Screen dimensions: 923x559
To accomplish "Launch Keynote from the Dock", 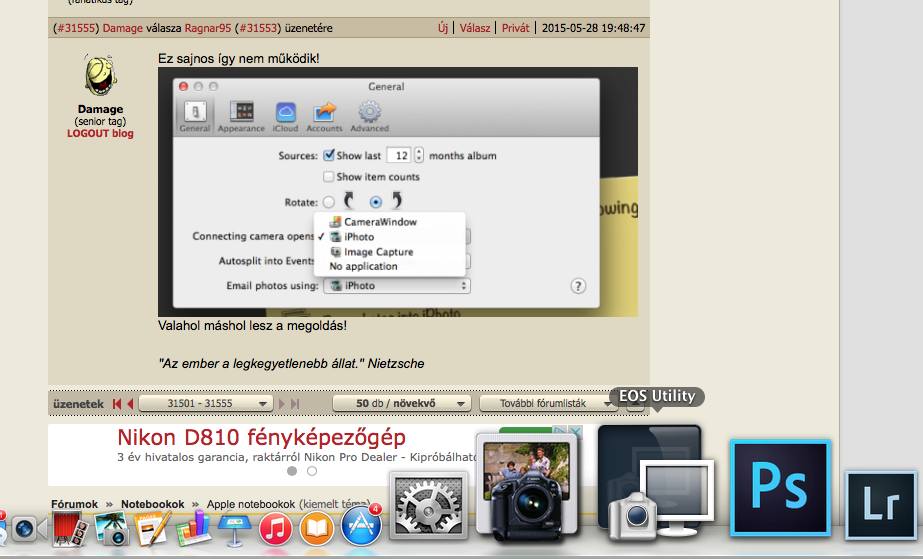I will click(234, 528).
